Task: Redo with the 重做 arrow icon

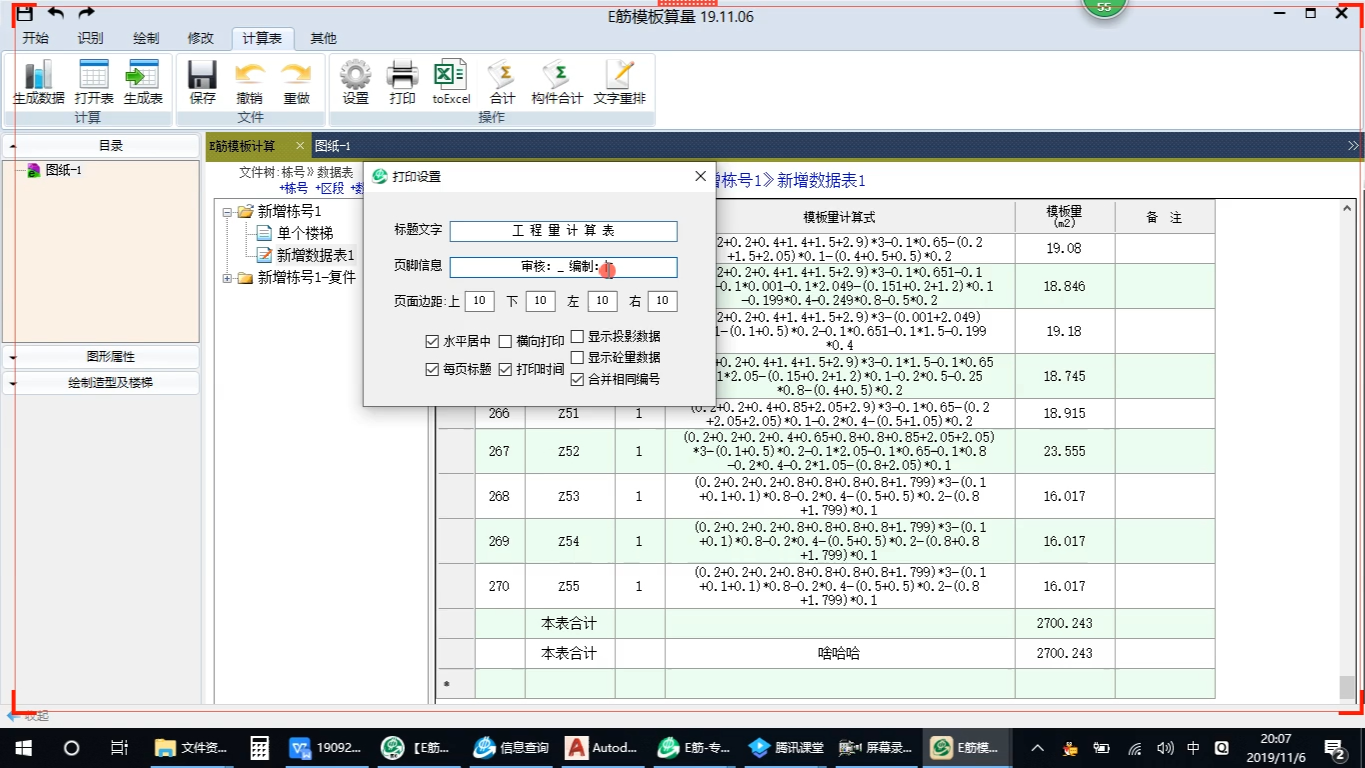Action: pyautogui.click(x=296, y=82)
